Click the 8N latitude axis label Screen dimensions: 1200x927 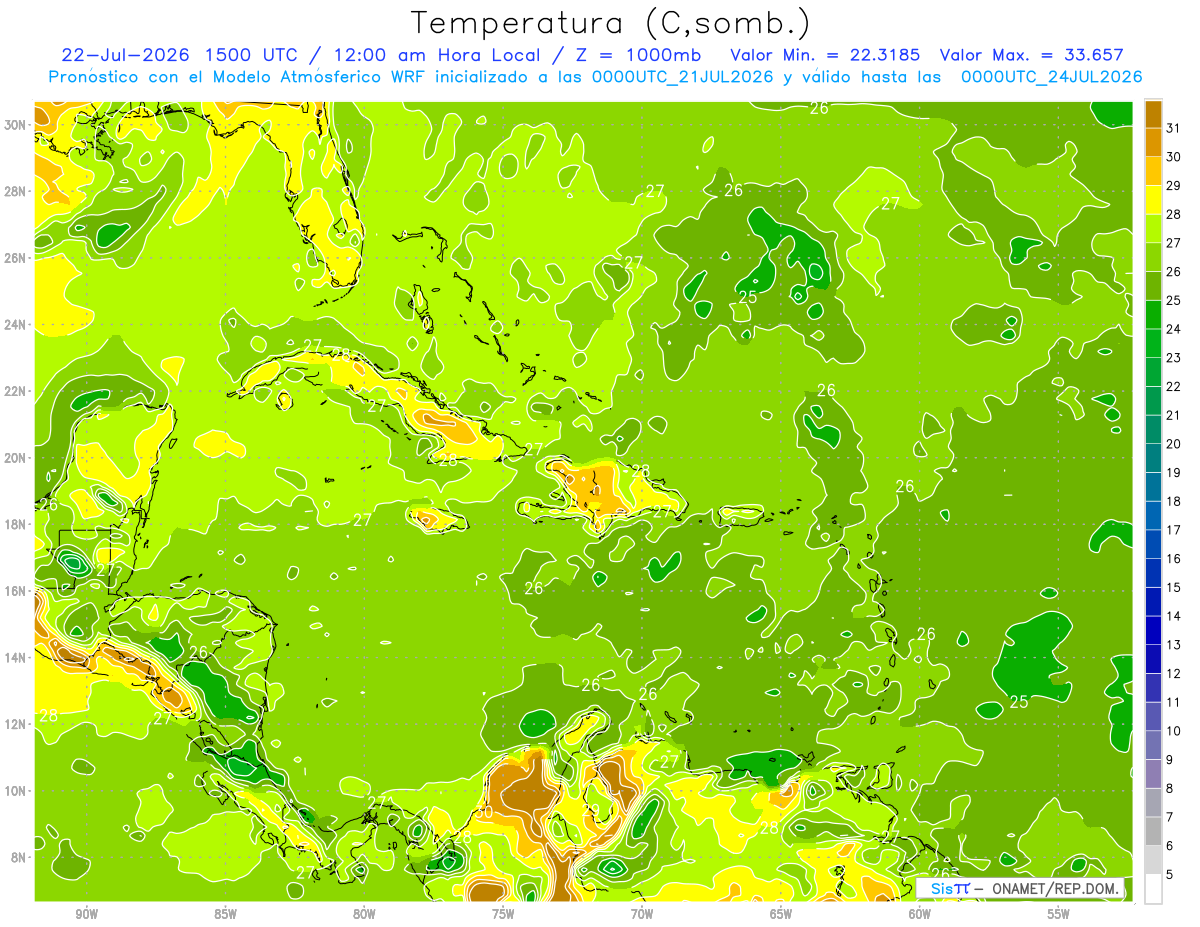pos(19,857)
